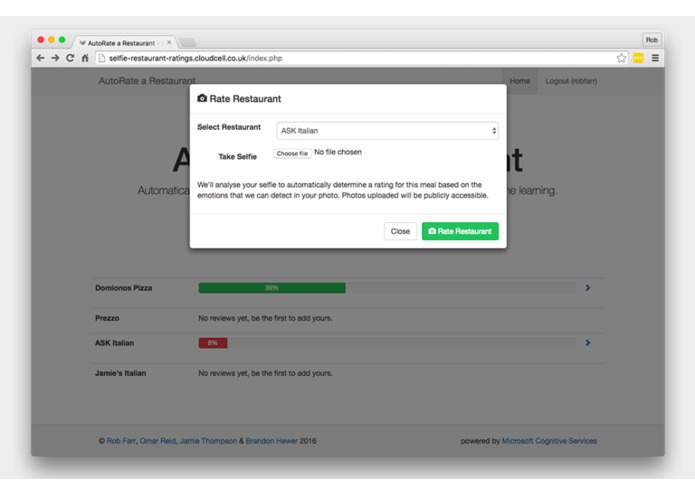Click Logout (robfarr) in navbar
695x494 pixels.
571,81
